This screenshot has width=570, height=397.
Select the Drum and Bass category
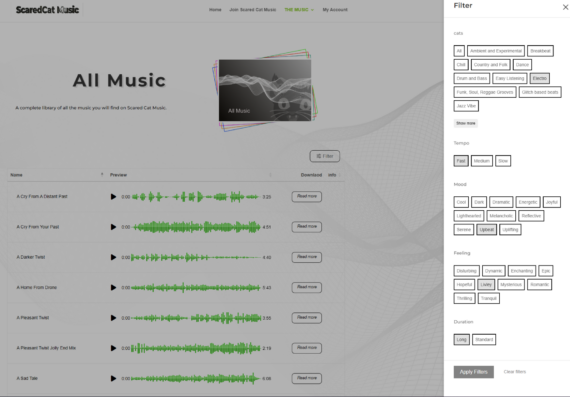[x=471, y=78]
